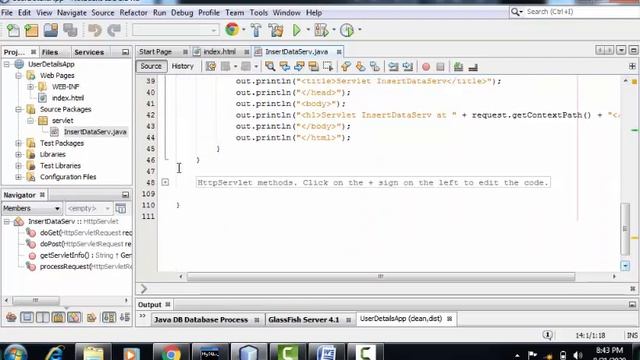The width and height of the screenshot is (640, 360).
Task: Toggle Sort by Name in Navigator
Action: tap(109, 317)
